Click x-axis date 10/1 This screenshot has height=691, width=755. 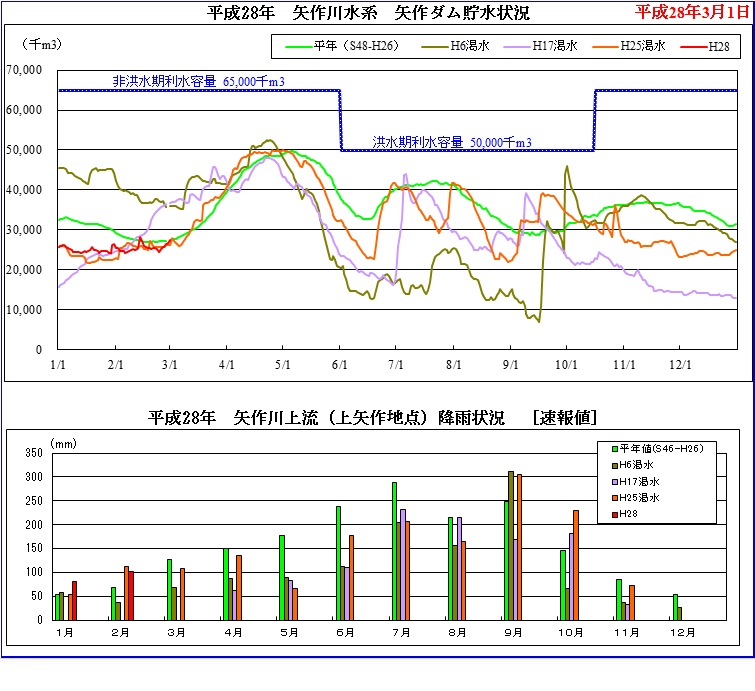click(566, 365)
